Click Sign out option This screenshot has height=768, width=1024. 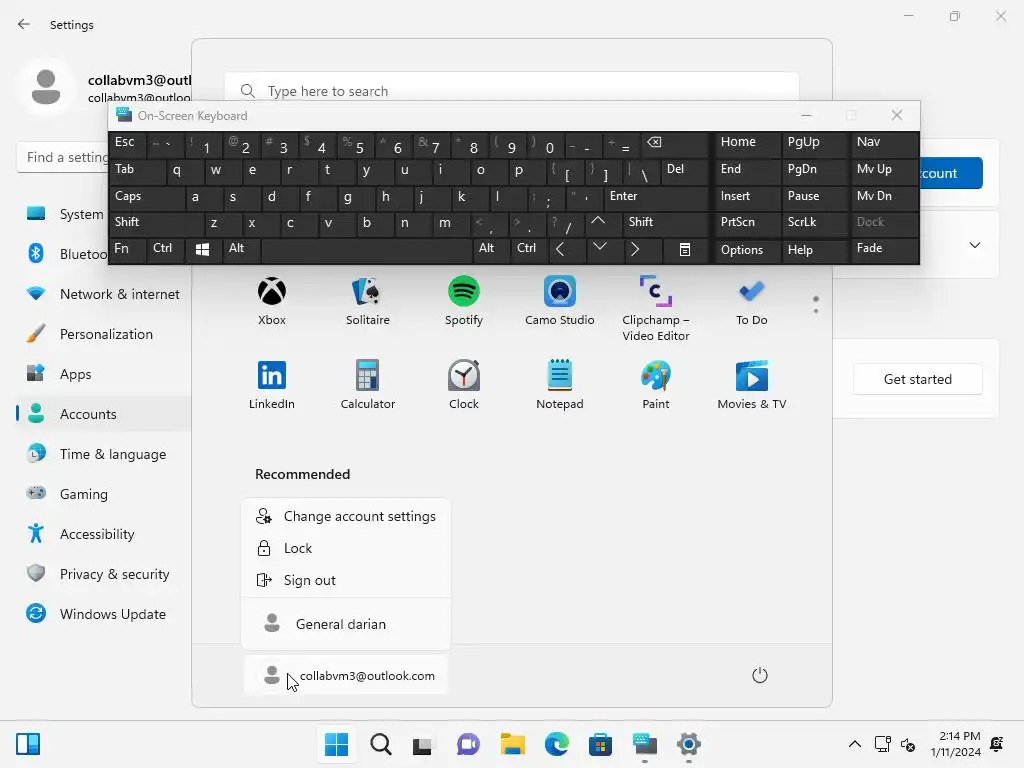coord(346,581)
